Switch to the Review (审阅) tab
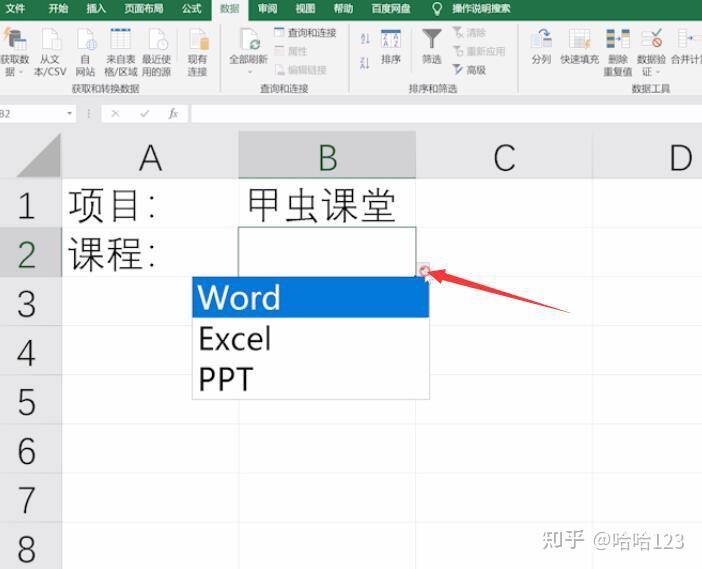The height and width of the screenshot is (569, 702). (267, 9)
